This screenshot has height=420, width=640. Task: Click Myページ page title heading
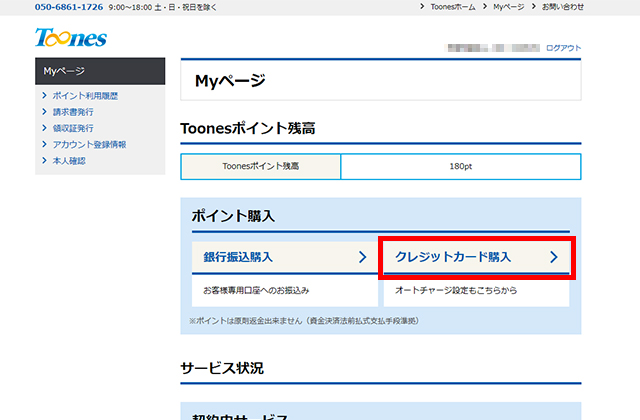click(x=230, y=80)
